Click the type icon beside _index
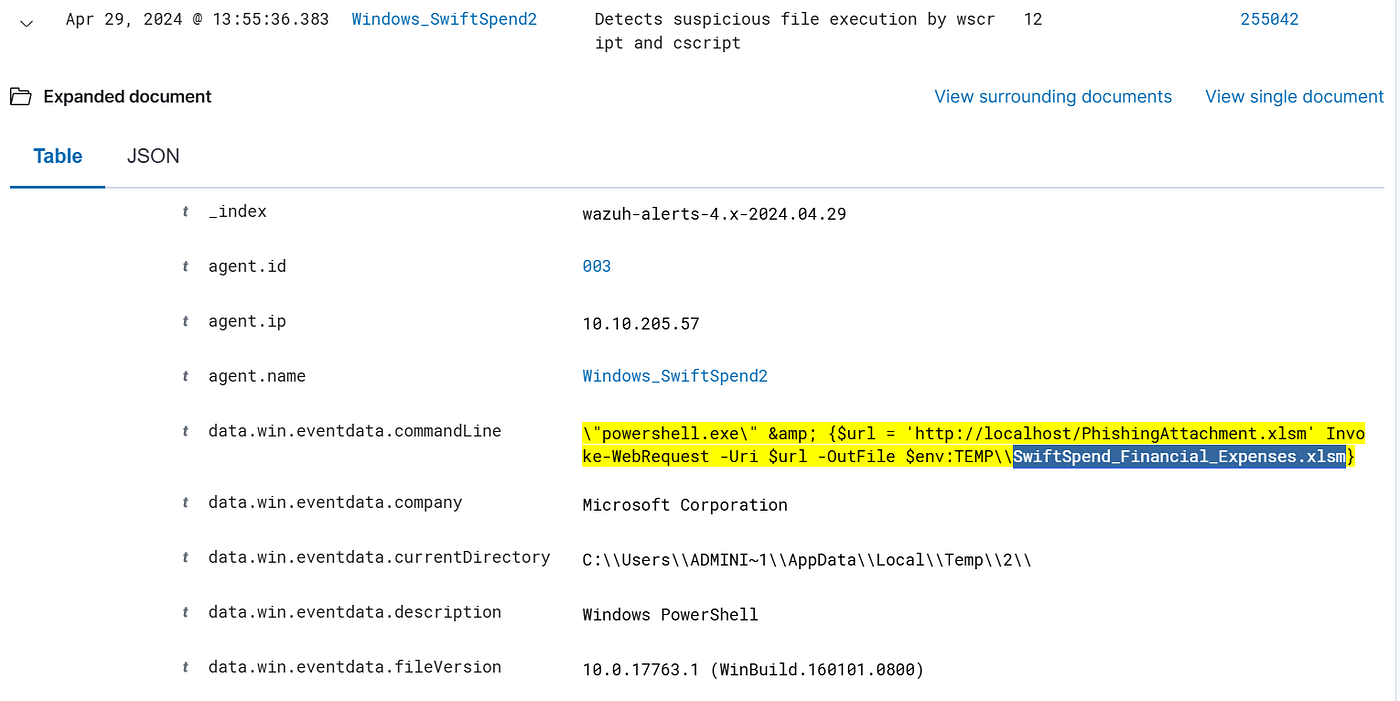 pos(185,212)
